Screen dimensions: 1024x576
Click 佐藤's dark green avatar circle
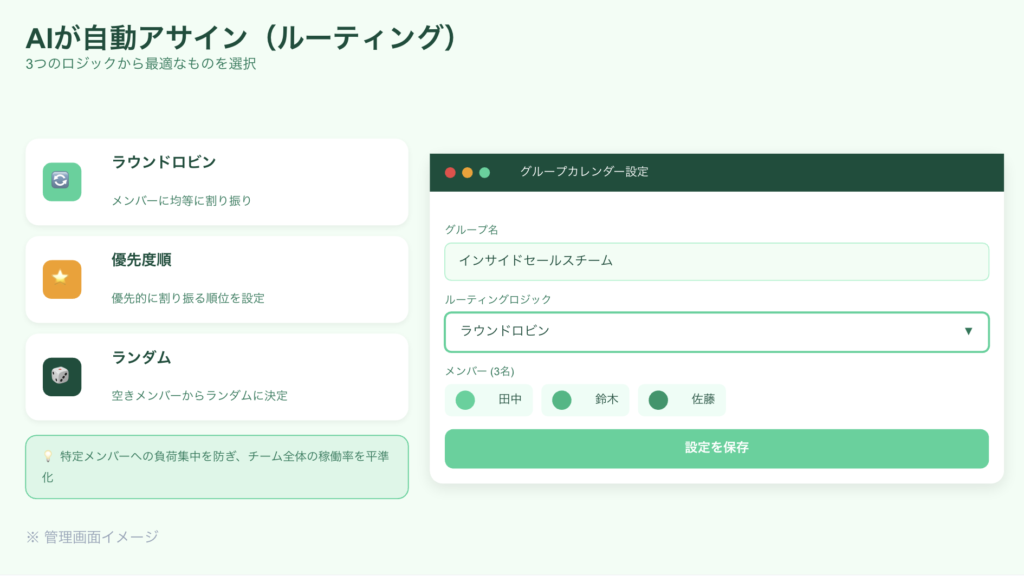point(659,400)
